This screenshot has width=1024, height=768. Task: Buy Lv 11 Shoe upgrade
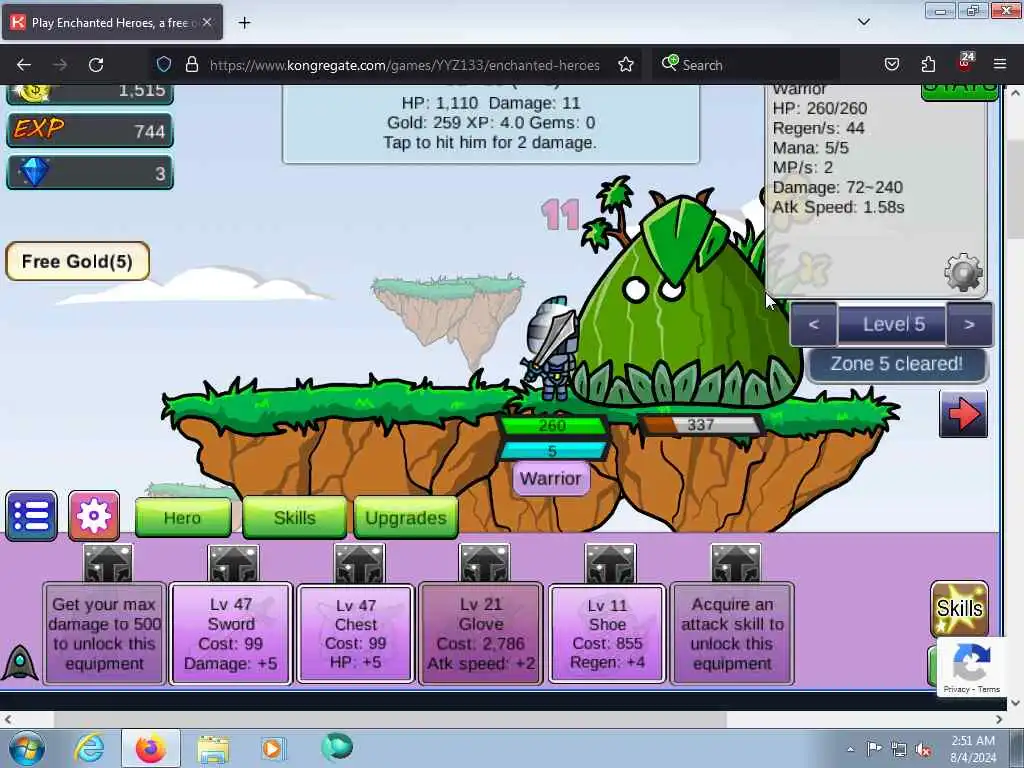click(607, 633)
